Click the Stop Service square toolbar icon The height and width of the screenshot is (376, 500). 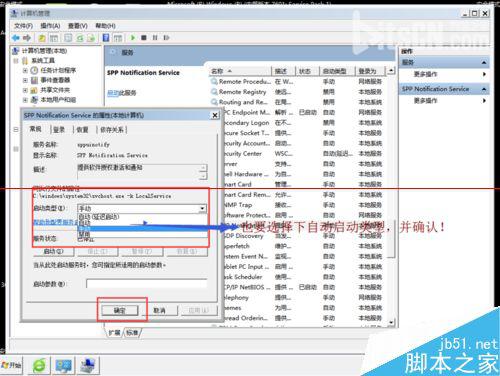point(144,38)
